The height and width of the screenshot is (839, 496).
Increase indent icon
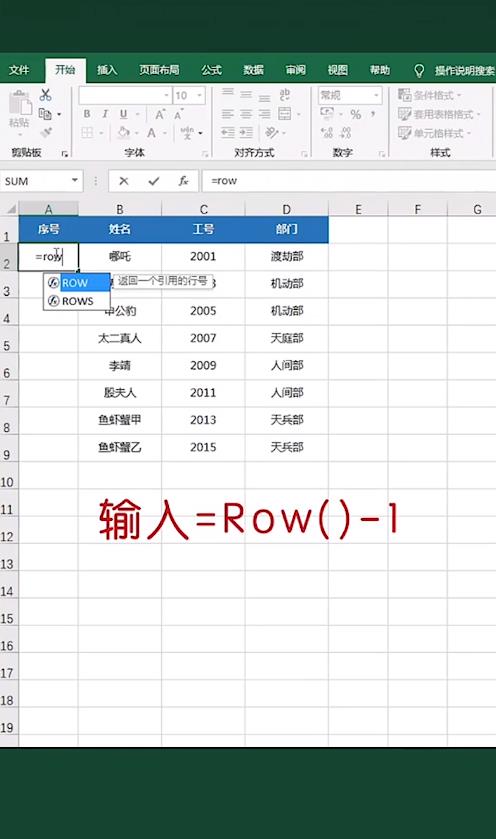[246, 133]
